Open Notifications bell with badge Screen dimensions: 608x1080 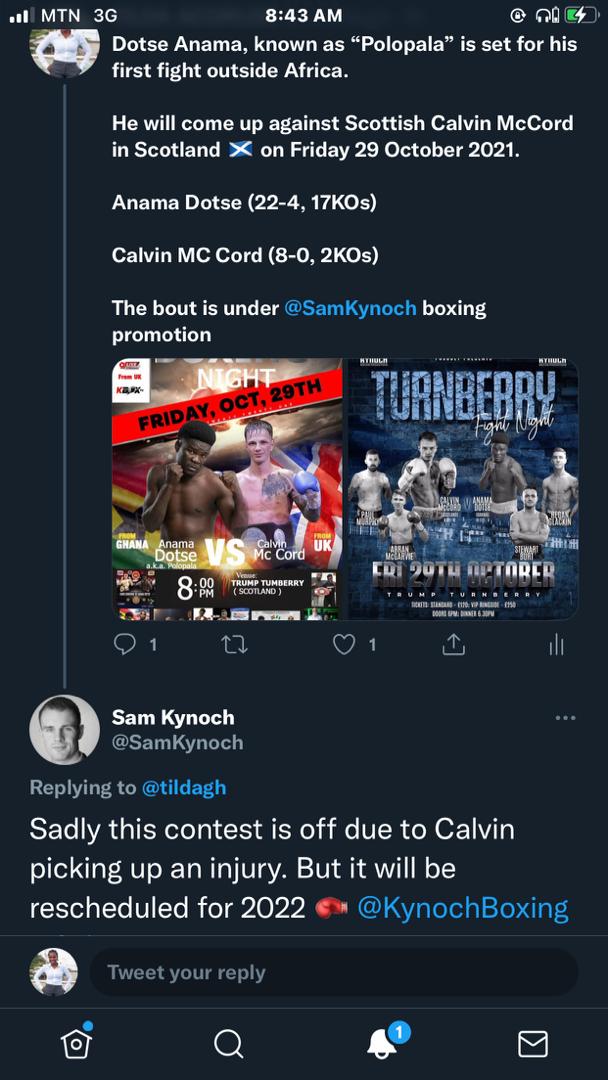pos(381,1042)
